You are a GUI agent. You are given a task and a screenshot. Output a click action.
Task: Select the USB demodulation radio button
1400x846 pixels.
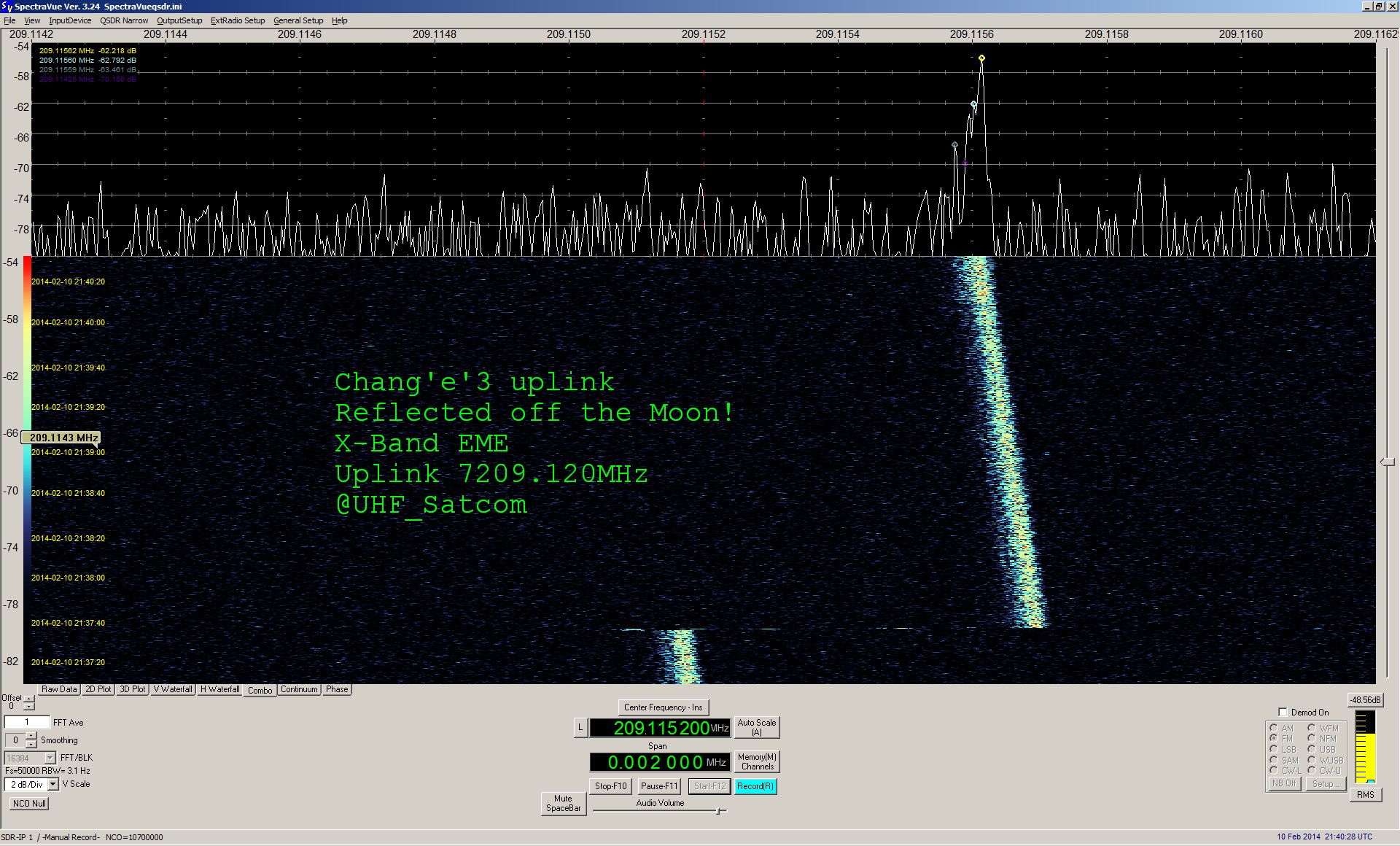click(1311, 749)
